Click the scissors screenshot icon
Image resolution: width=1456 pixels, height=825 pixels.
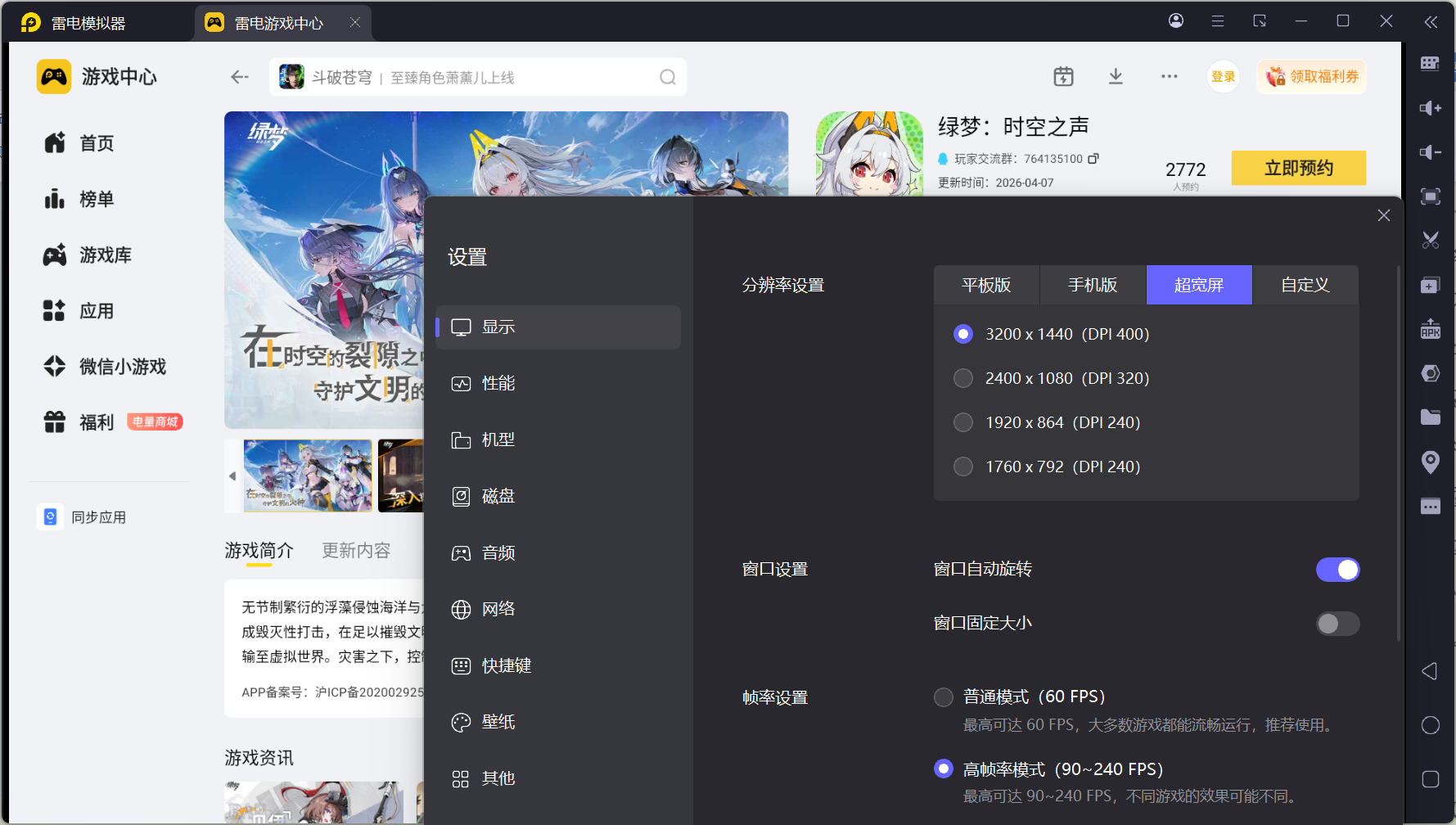click(1430, 241)
